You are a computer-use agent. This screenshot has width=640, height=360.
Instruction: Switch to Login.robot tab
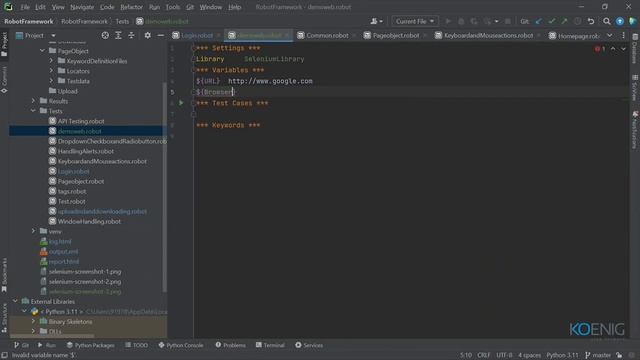(197, 36)
